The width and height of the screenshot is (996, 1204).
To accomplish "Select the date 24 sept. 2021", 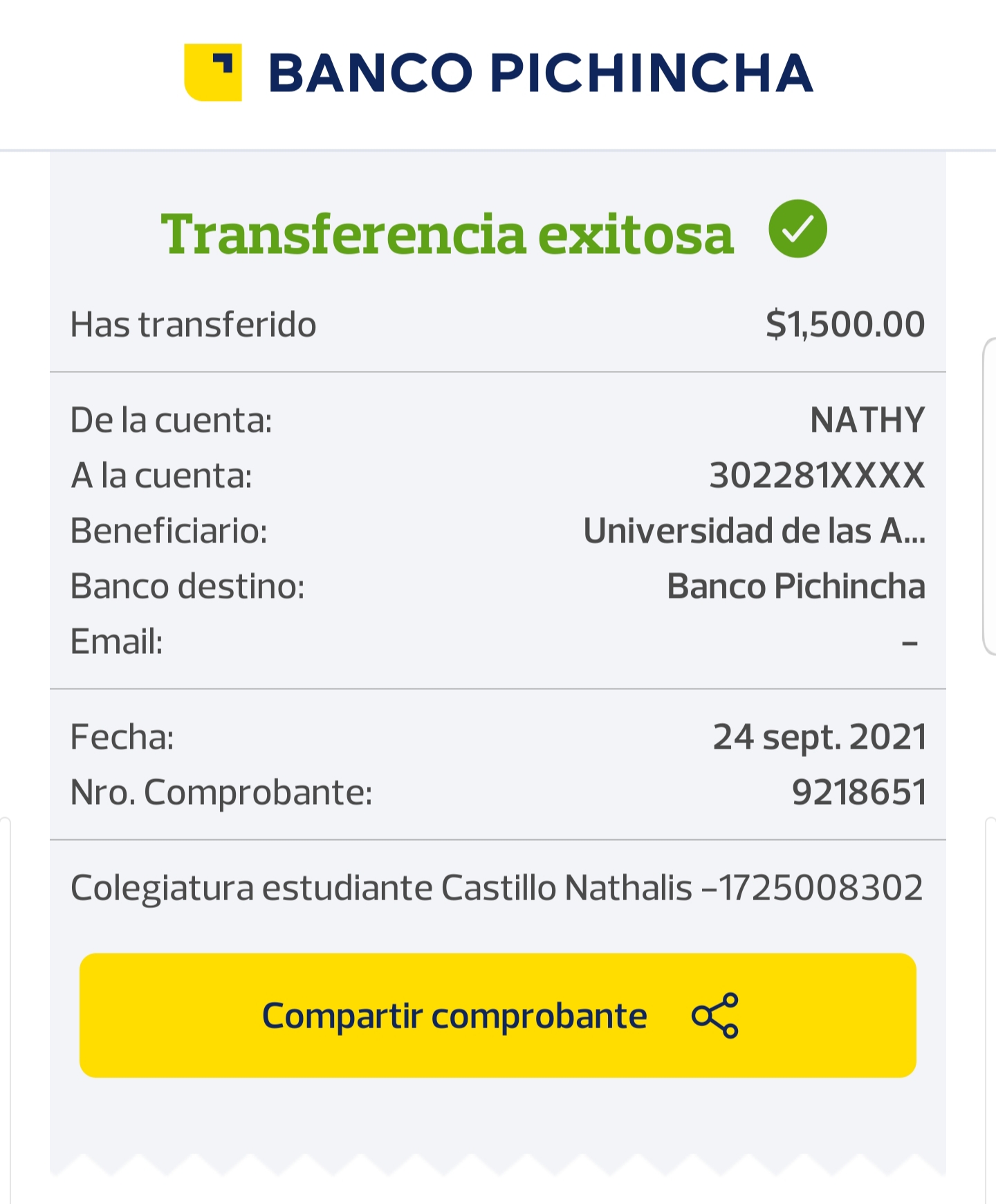I will pyautogui.click(x=820, y=737).
